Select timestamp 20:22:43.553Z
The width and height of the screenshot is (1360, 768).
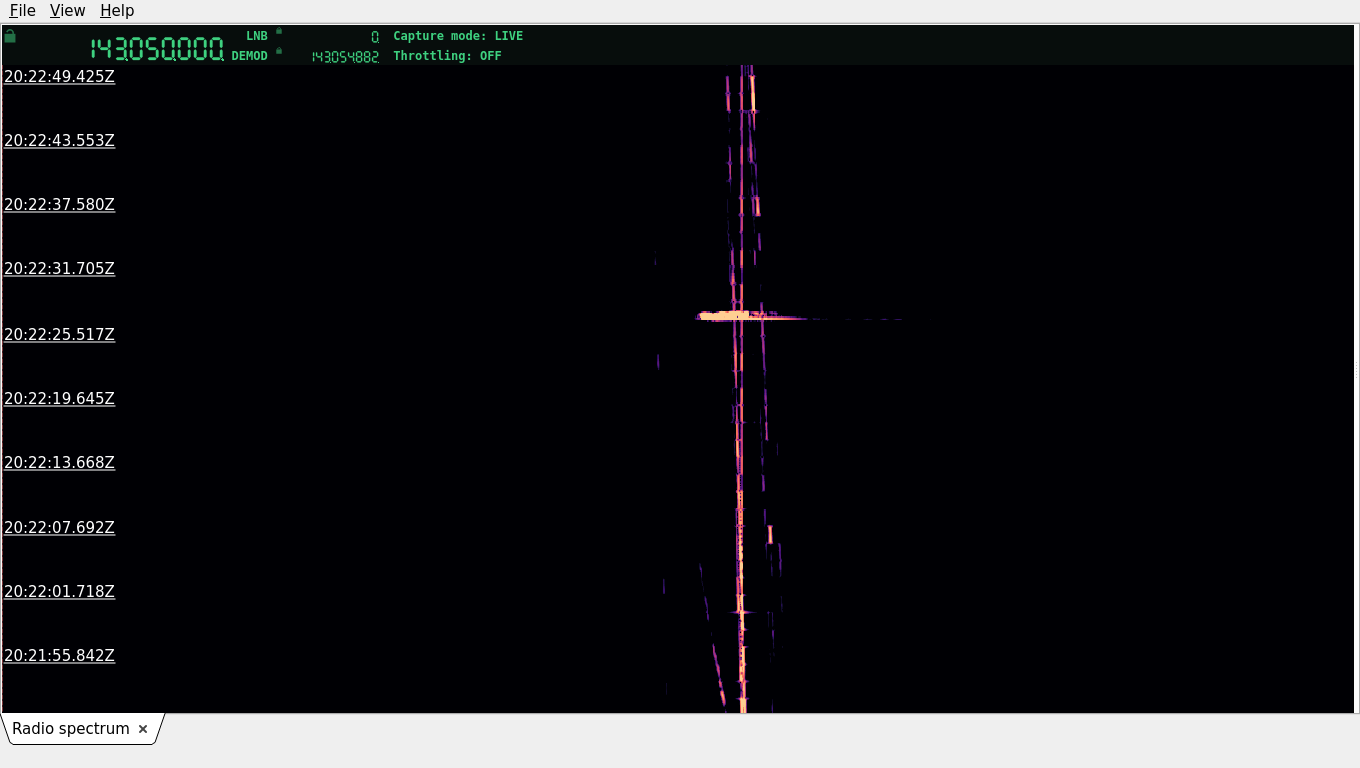pyautogui.click(x=59, y=141)
